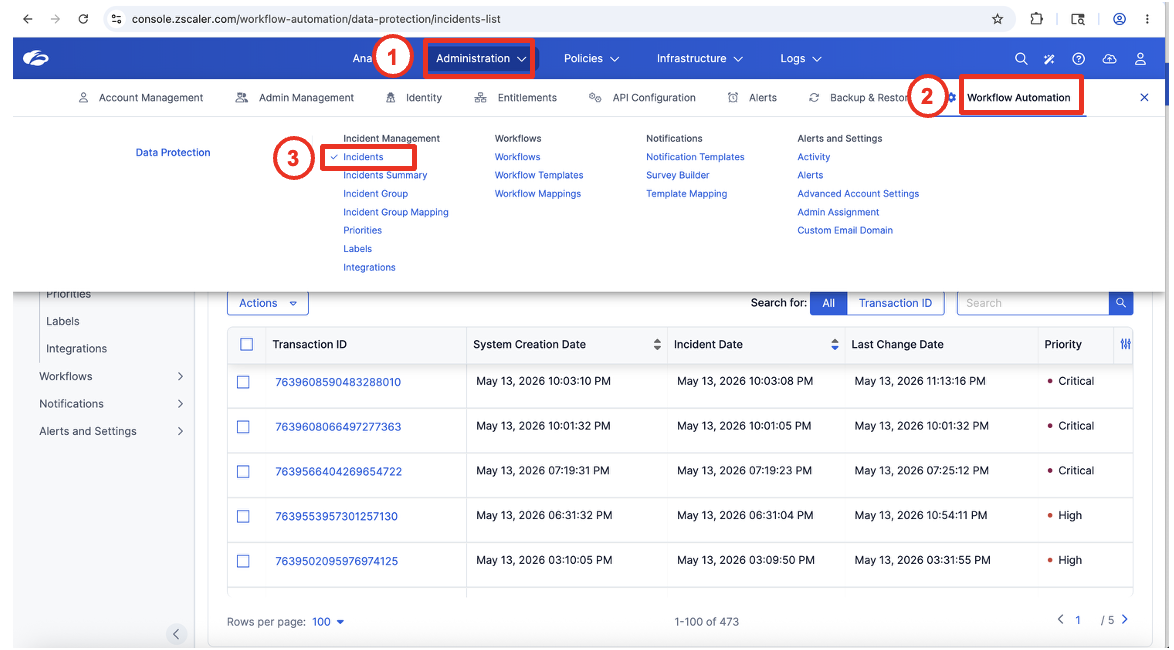
Task: Check the row for transaction 7639502095976974125
Action: point(243,561)
